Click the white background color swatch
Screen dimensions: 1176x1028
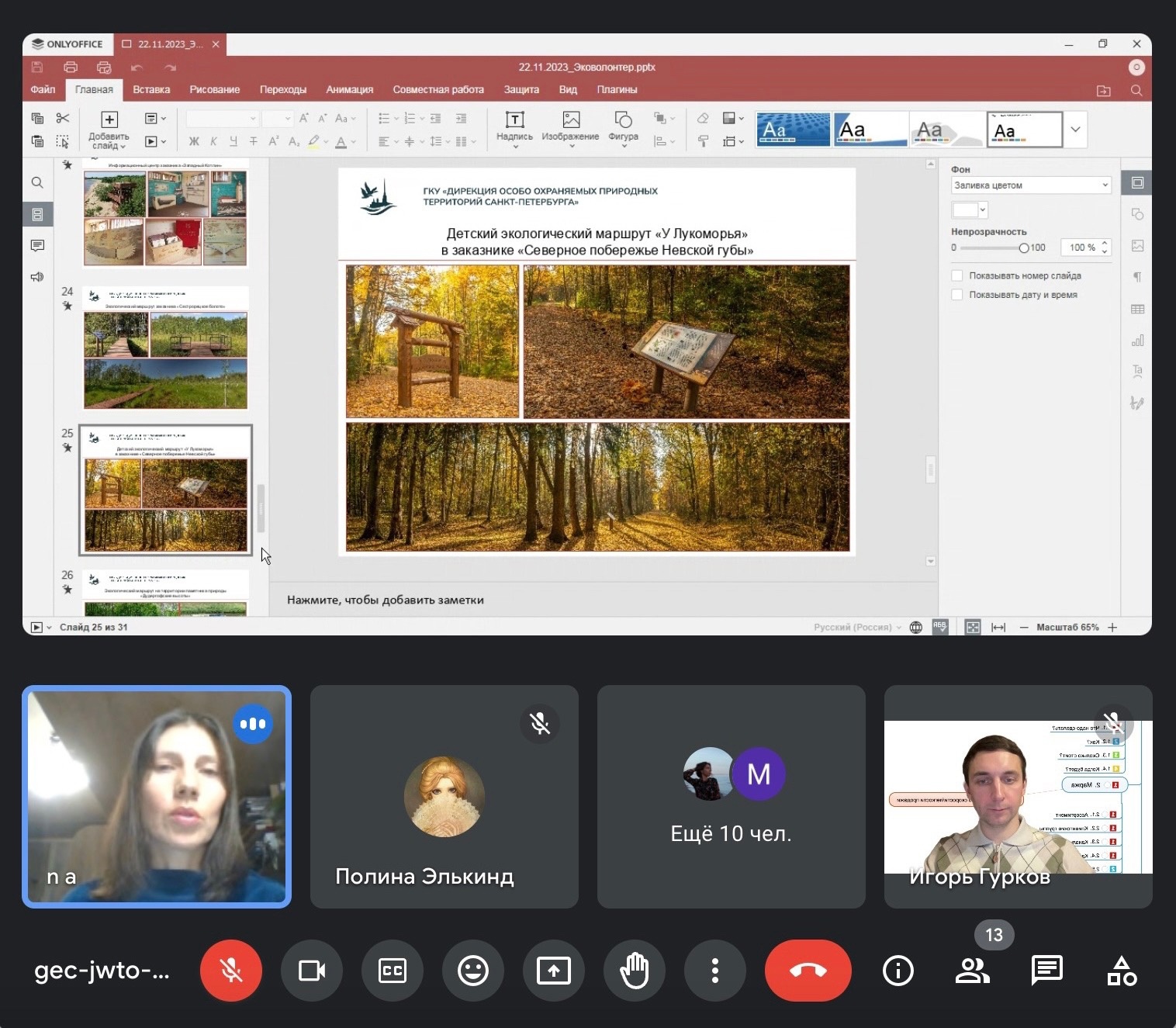tap(965, 209)
